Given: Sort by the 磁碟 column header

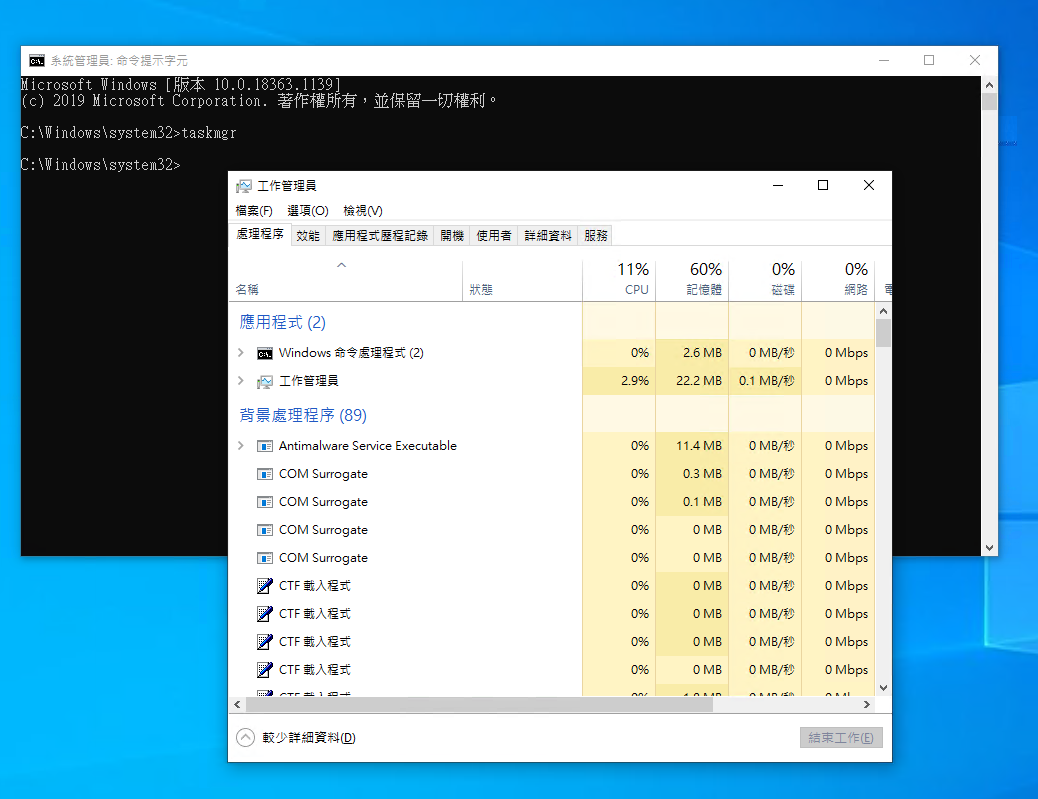Looking at the screenshot, I should click(765, 281).
